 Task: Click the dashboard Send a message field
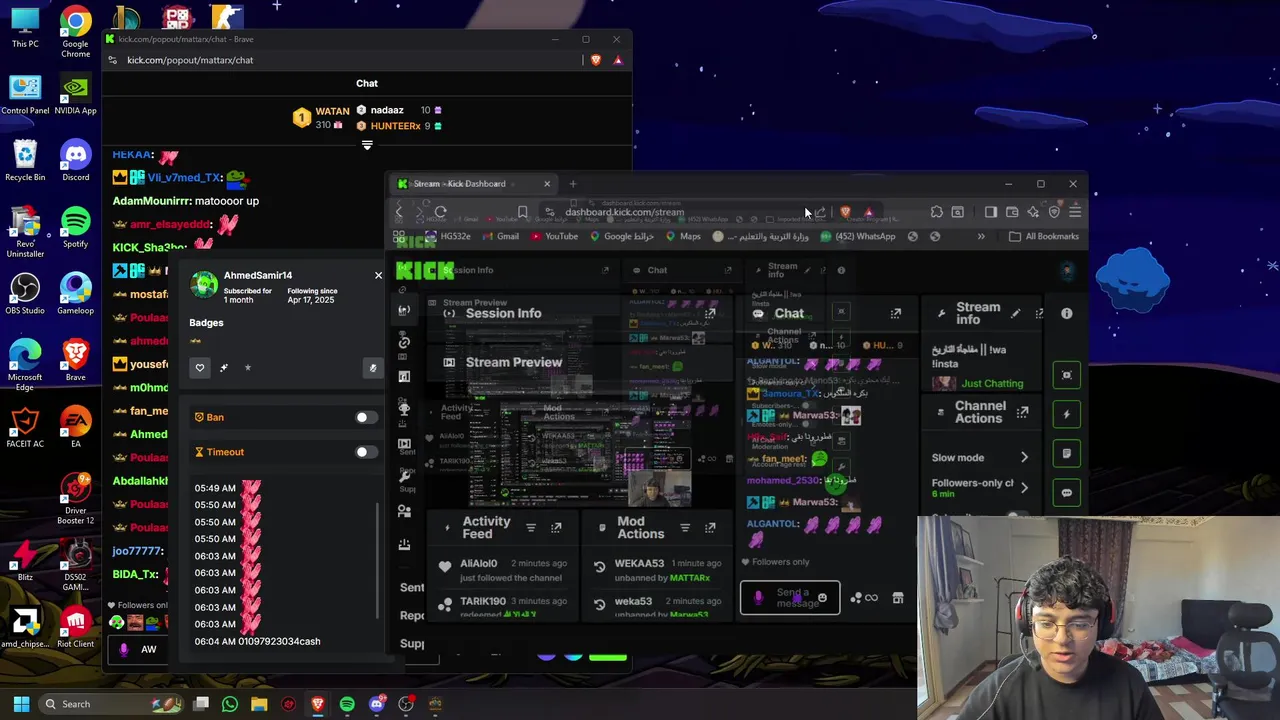coord(790,598)
